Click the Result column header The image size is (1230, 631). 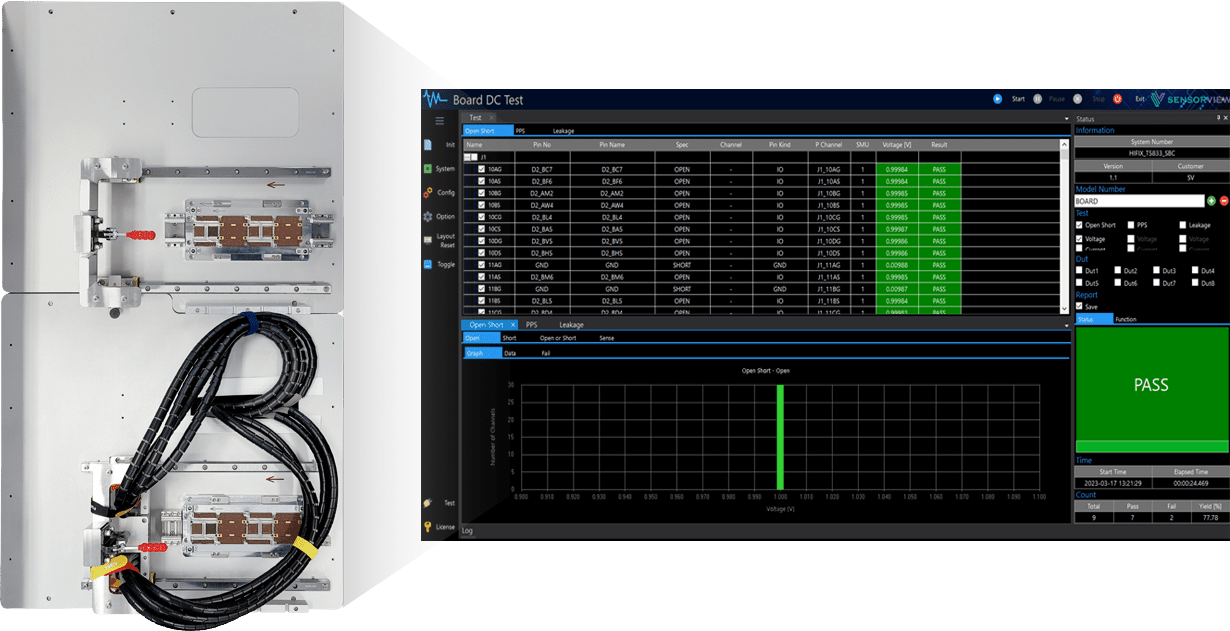939,145
